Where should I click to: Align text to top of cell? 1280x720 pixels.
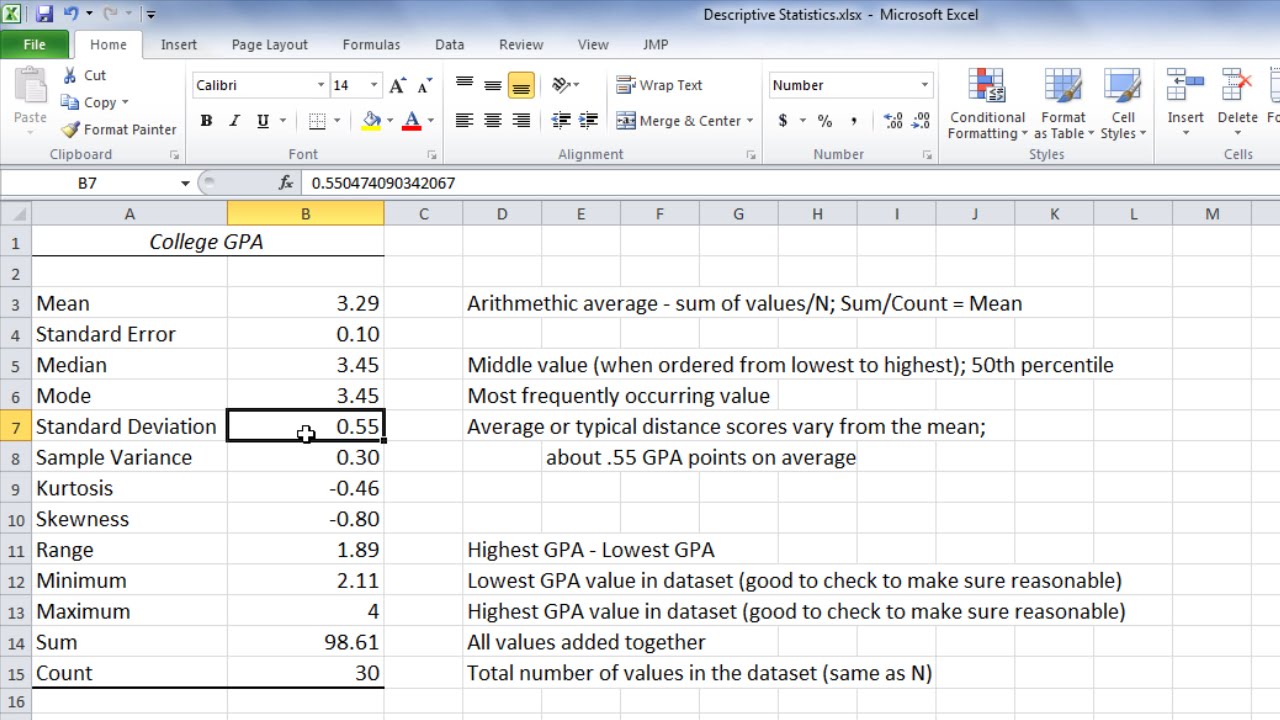pyautogui.click(x=464, y=85)
